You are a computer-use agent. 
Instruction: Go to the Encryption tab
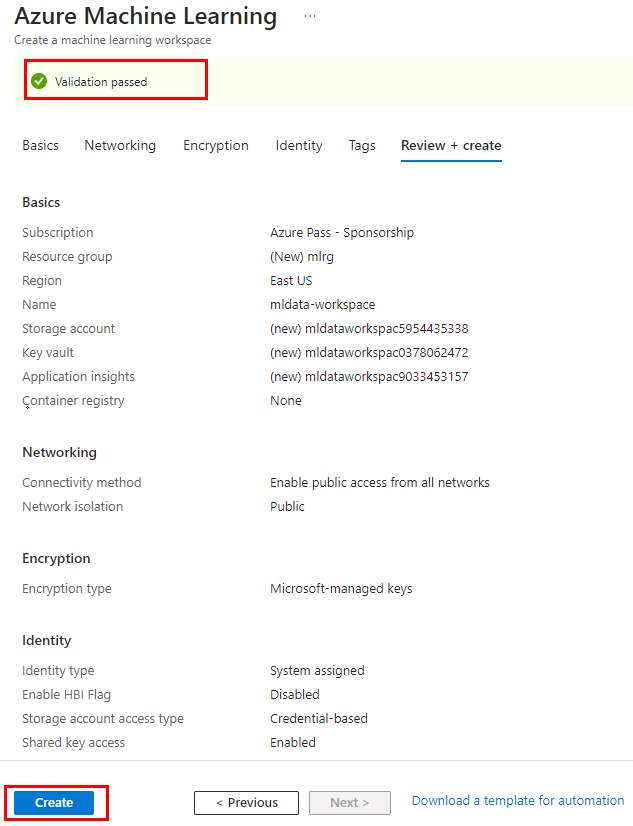coord(216,145)
